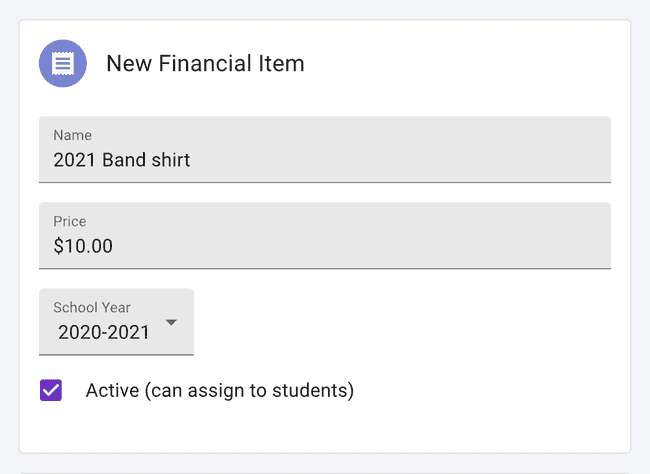
Task: Click the "$10.00" price value
Action: pyautogui.click(x=83, y=246)
